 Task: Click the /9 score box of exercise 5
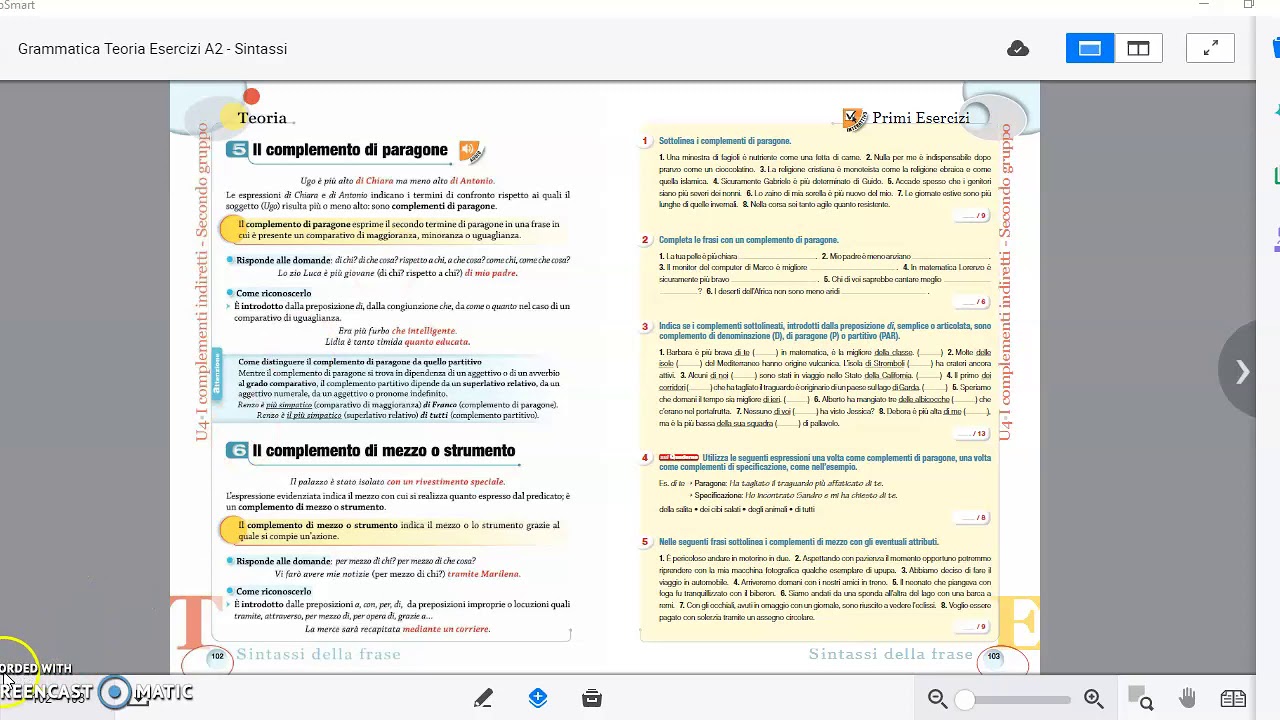click(x=971, y=627)
